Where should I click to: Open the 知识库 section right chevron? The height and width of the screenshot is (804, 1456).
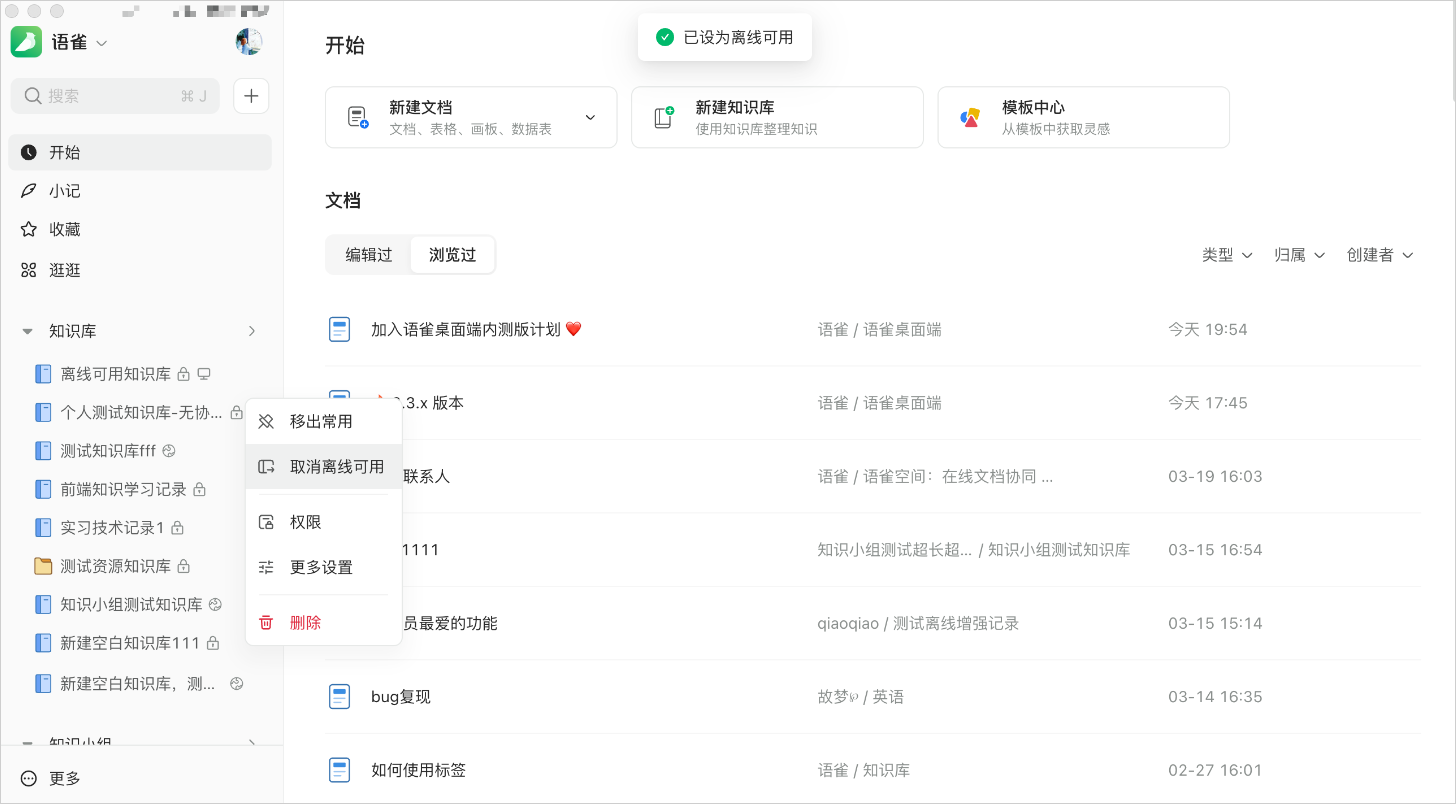[252, 331]
